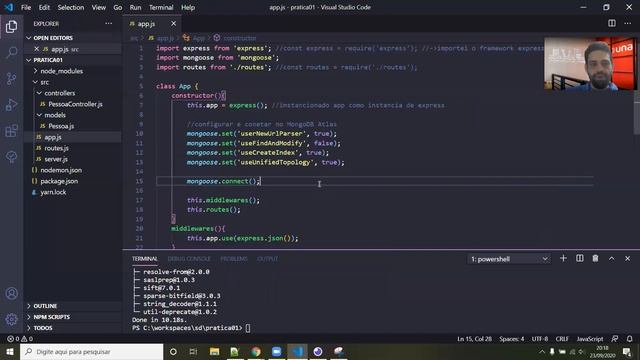Open yarn.lock file
The height and width of the screenshot is (360, 640).
[53, 192]
